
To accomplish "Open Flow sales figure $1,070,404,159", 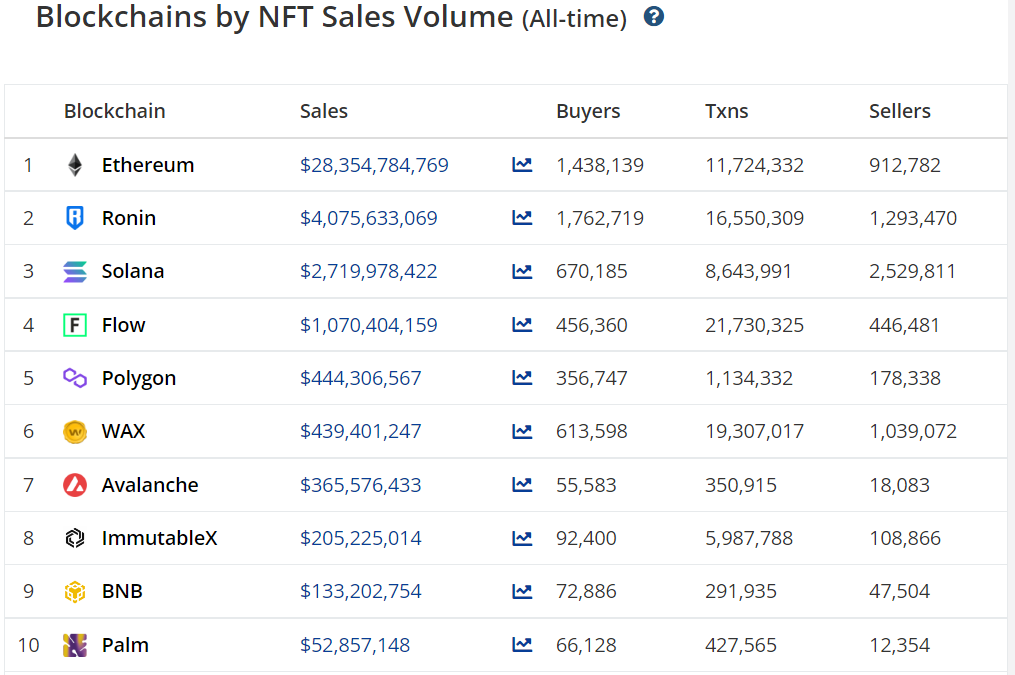I will 368,325.
